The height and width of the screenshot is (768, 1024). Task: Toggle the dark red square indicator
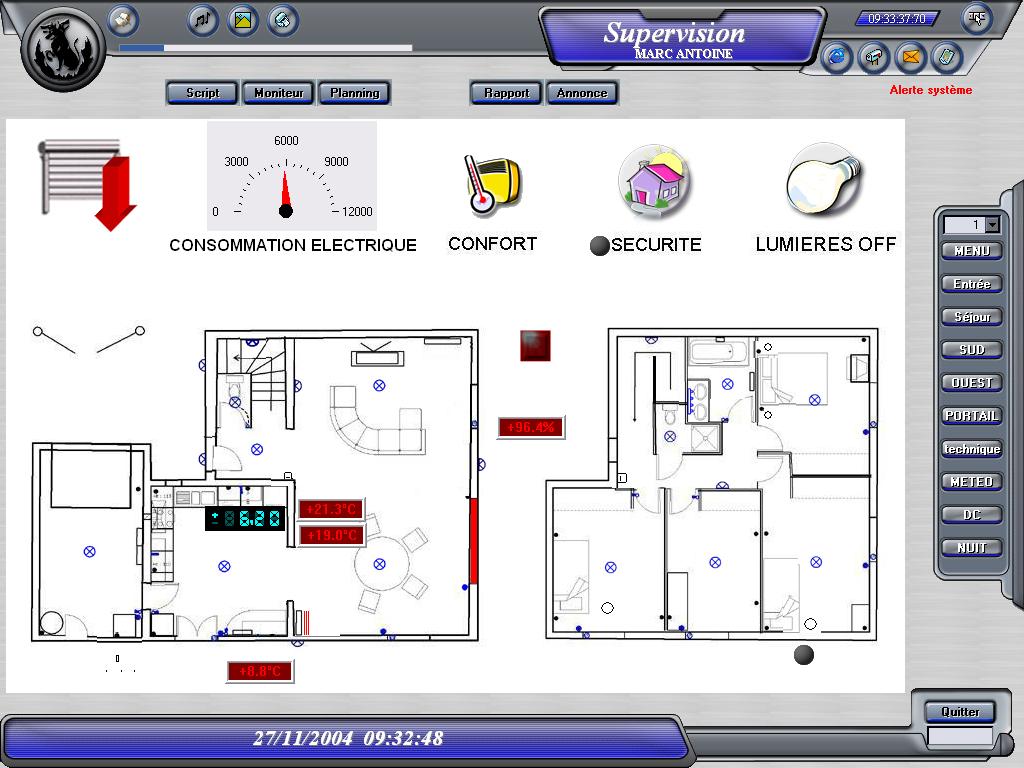point(535,345)
